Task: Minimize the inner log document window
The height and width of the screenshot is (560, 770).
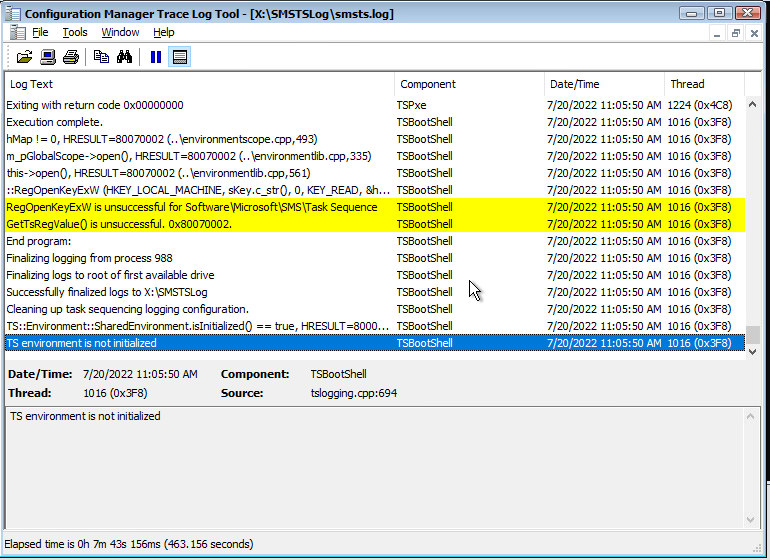Action: [717, 33]
